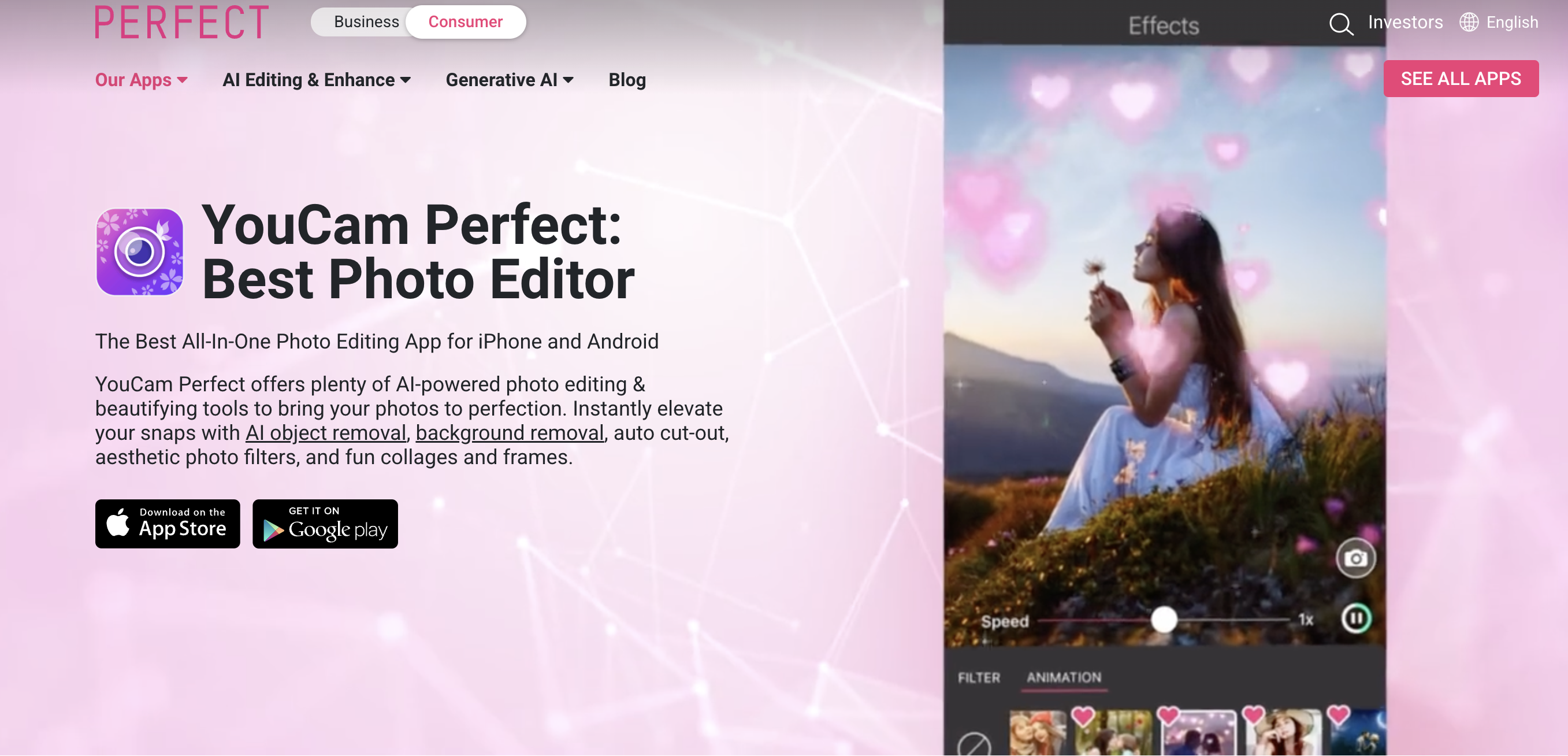Select the Filter tab in editor
Screen dimensions: 1568x756
click(x=979, y=676)
